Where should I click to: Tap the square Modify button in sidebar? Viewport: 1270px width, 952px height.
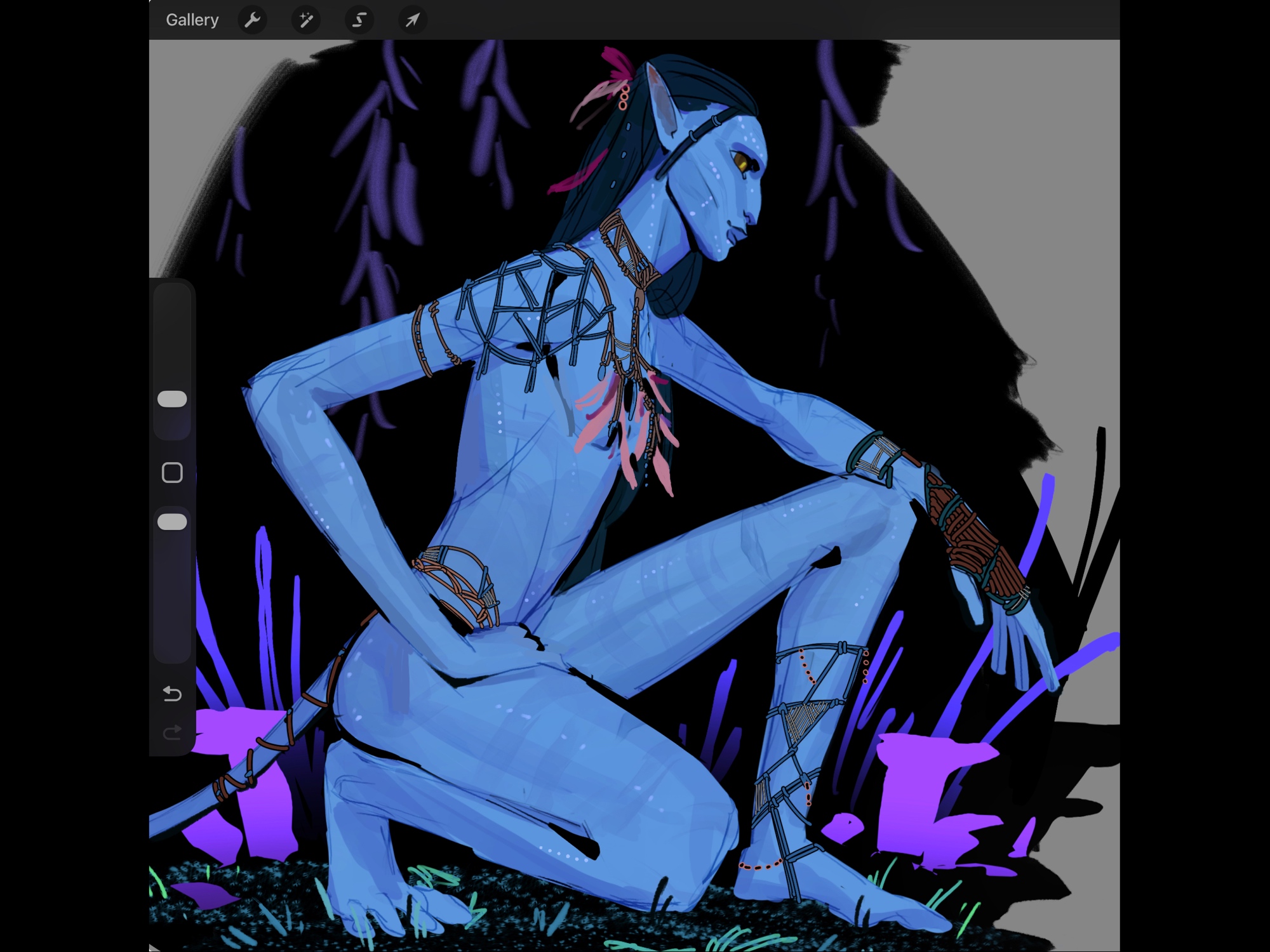pyautogui.click(x=172, y=473)
